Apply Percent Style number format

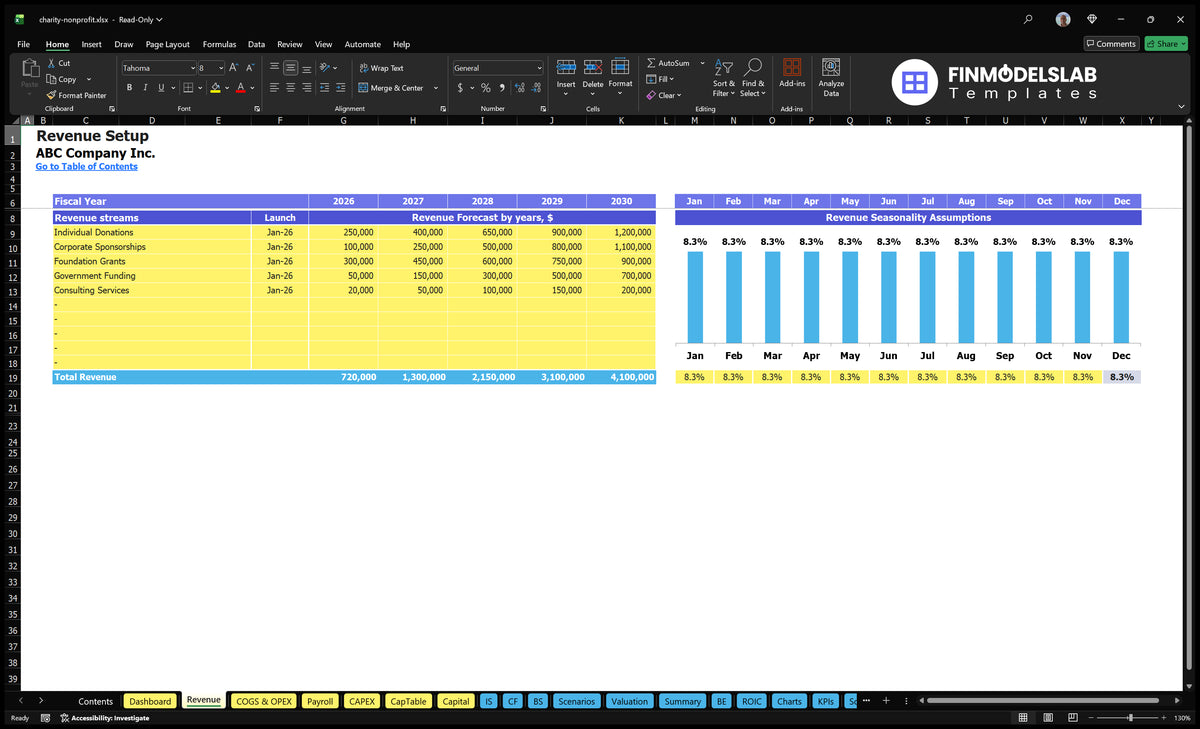(x=486, y=88)
